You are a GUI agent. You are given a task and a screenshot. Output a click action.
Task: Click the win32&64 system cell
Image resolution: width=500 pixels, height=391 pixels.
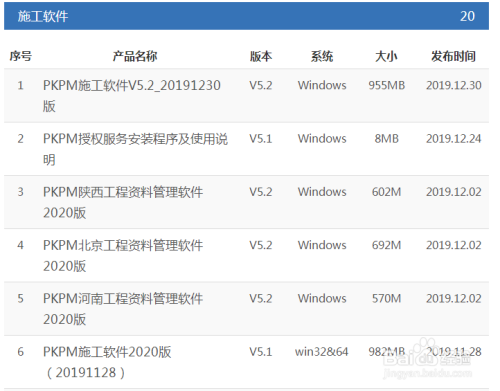322,352
